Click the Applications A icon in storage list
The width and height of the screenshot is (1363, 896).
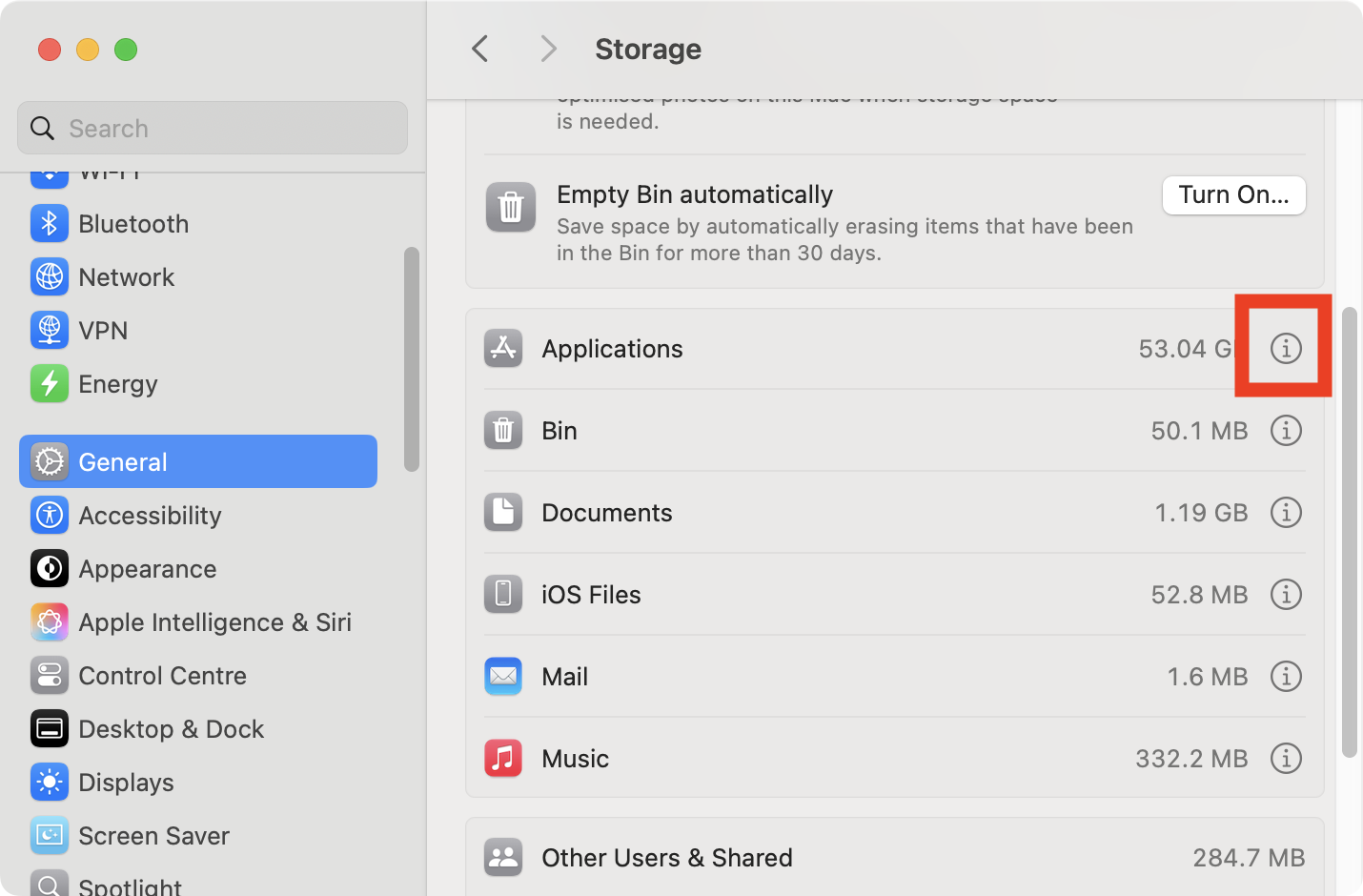pos(503,348)
